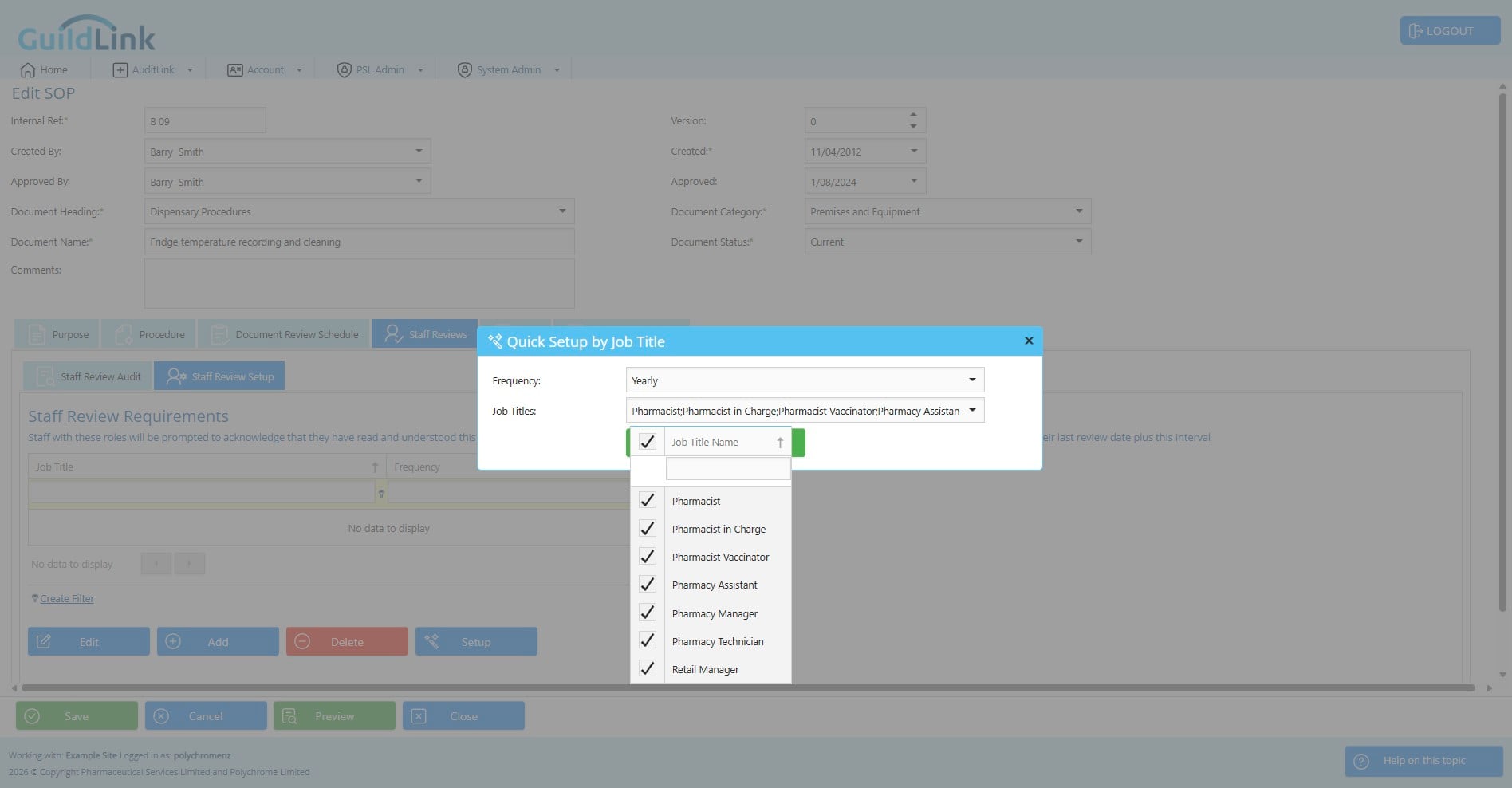This screenshot has width=1512, height=788.
Task: Click the Preview document icon
Action: point(289,716)
